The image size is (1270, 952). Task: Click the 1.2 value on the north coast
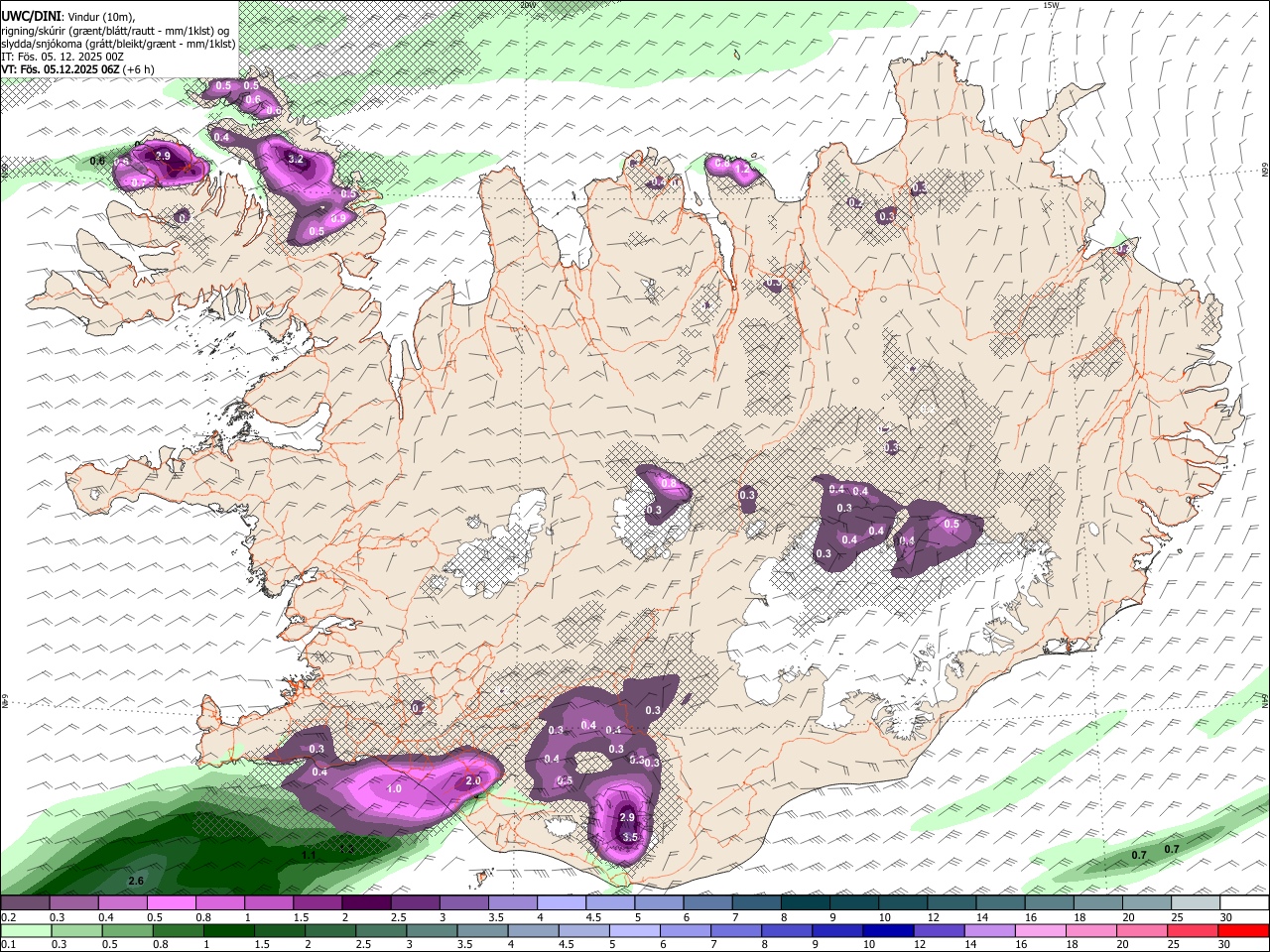click(x=743, y=170)
